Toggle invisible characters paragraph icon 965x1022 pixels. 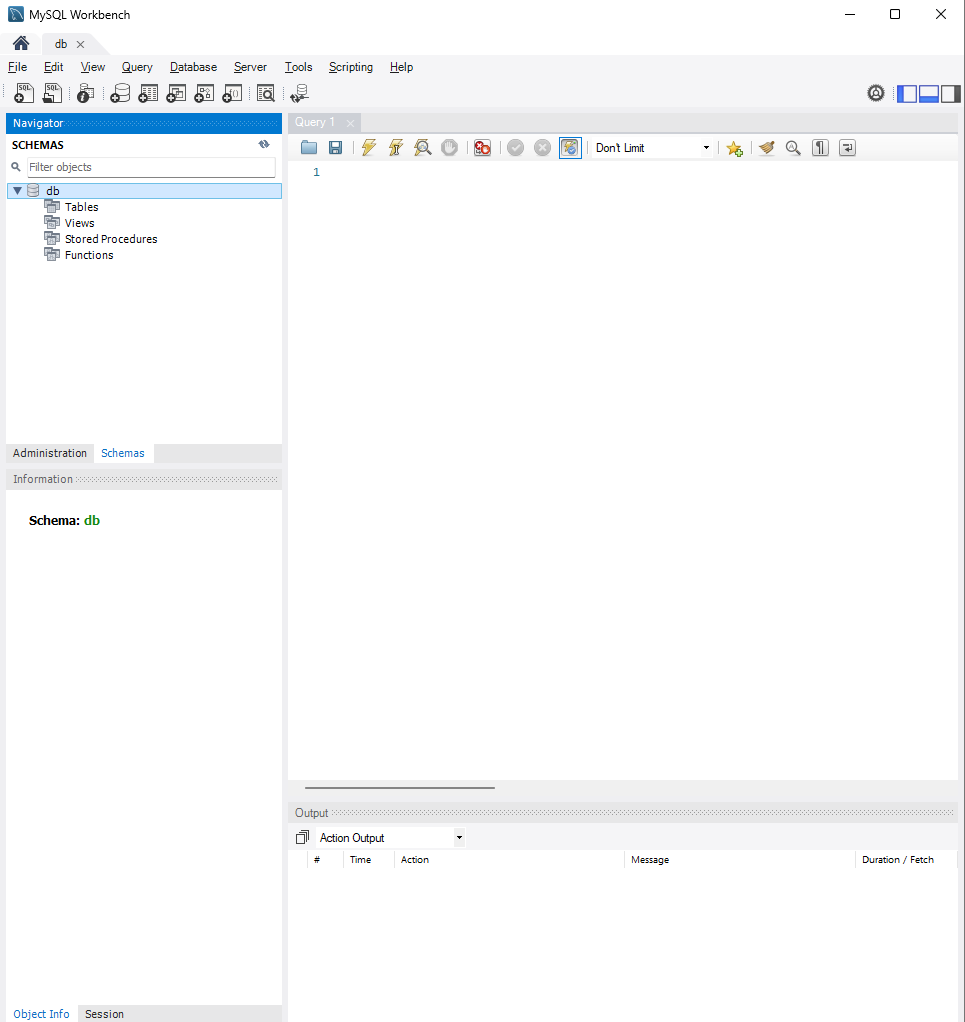click(820, 148)
